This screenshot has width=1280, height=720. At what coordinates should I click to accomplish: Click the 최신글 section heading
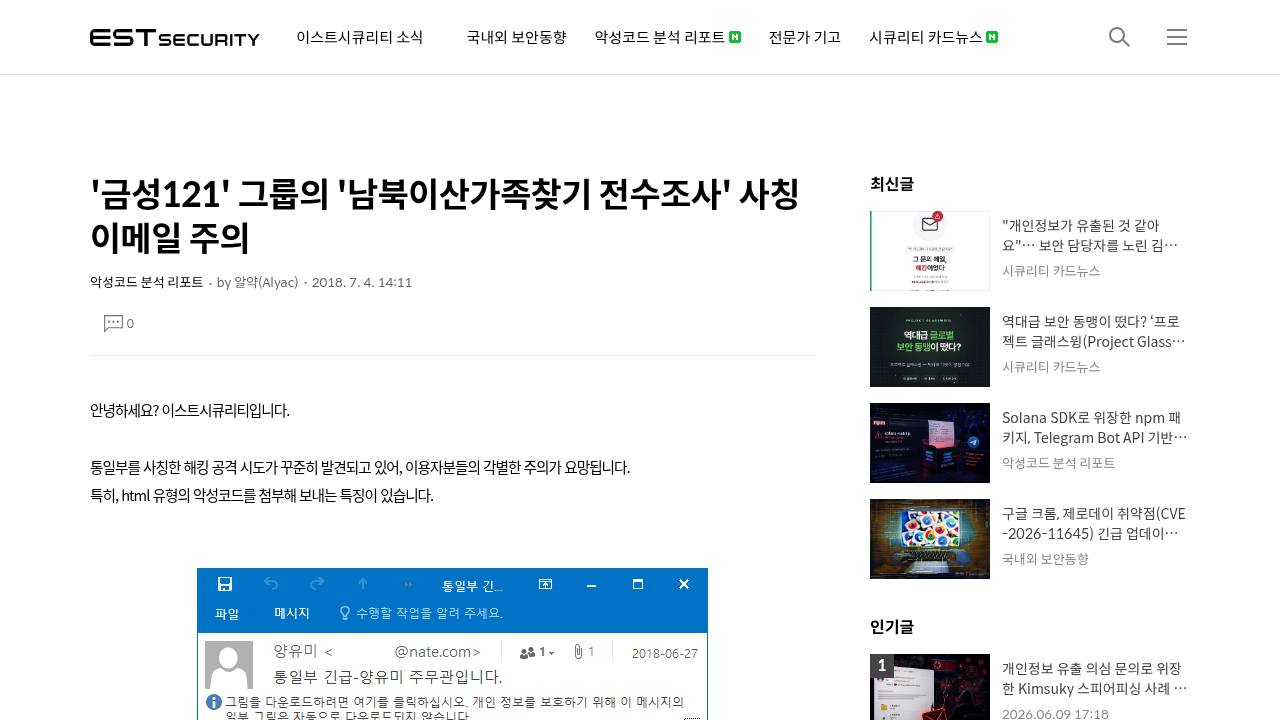[x=892, y=184]
